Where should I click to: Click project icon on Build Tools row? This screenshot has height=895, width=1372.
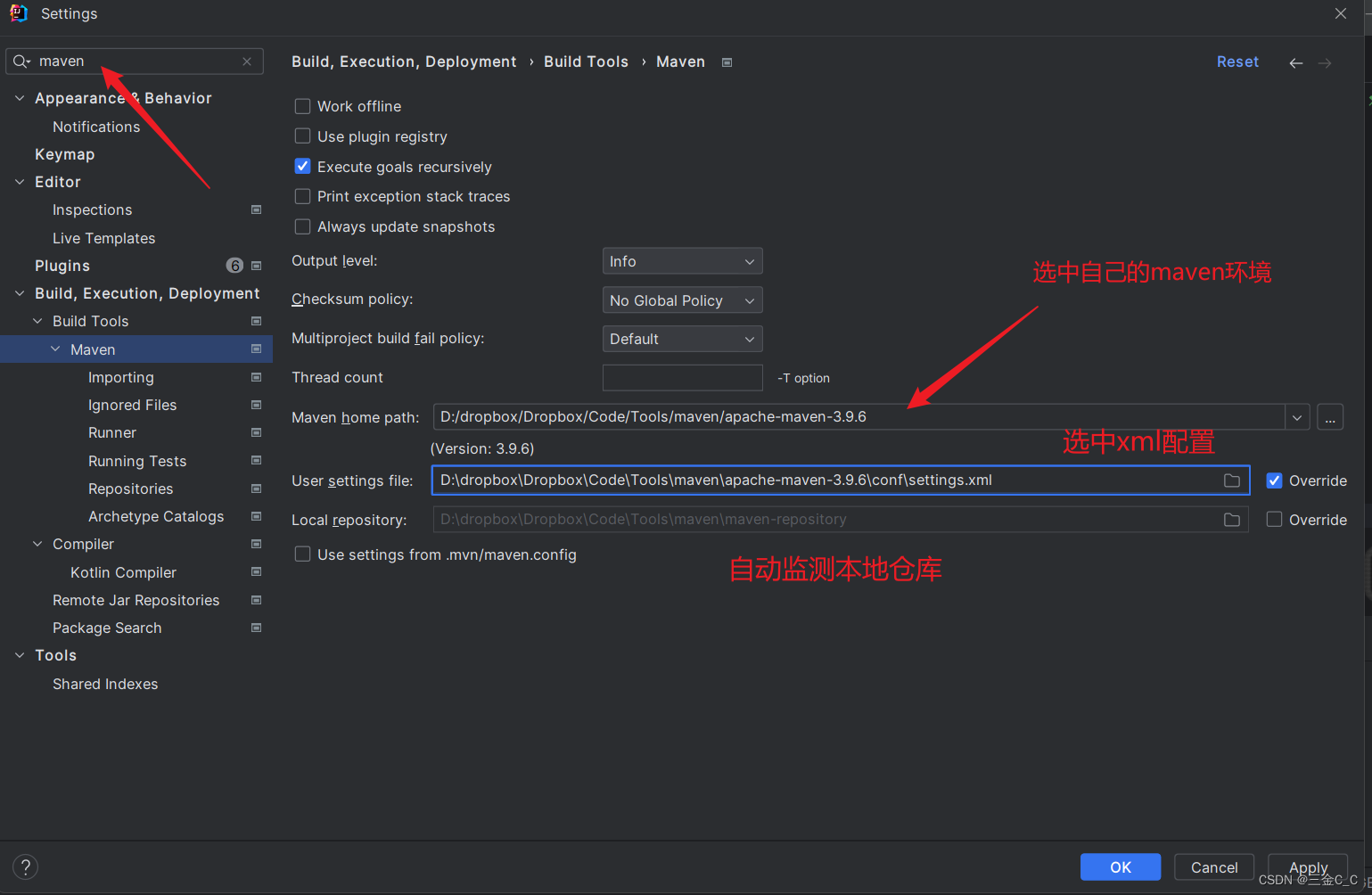257,321
